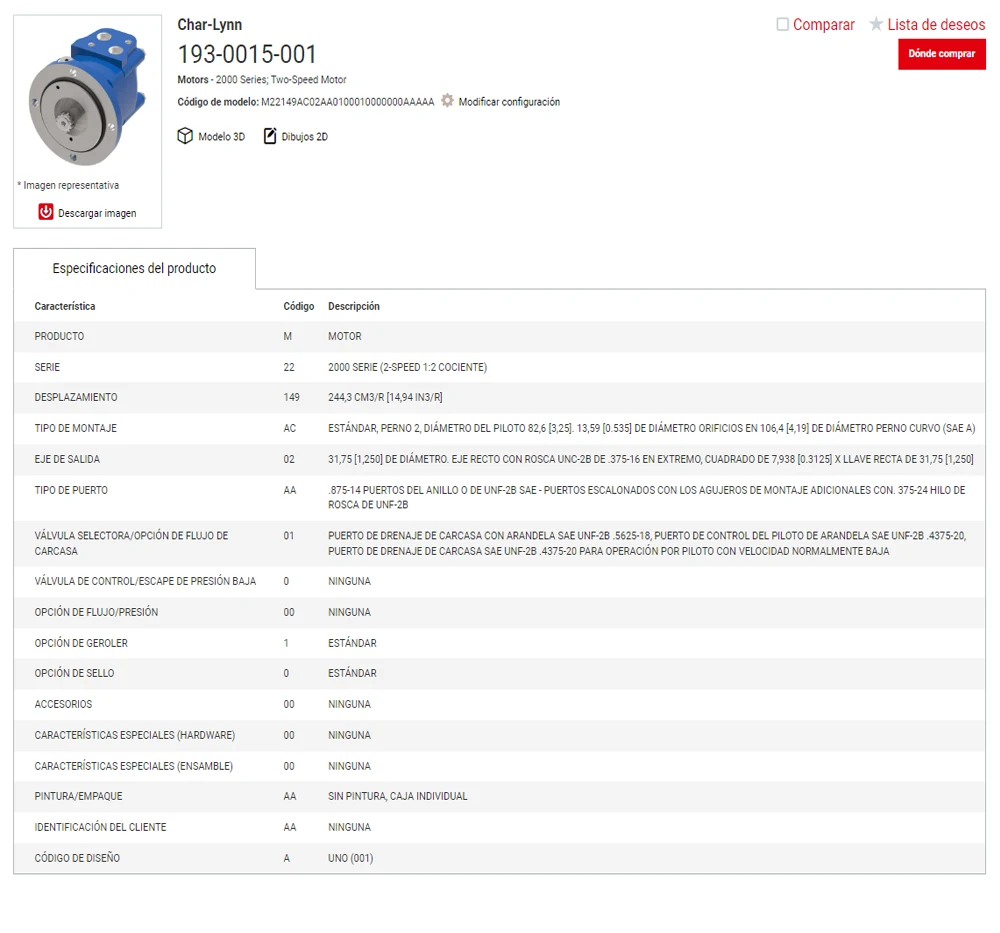Image resolution: width=1000 pixels, height=933 pixels.
Task: Click the 3D cube icon for Modelo 3D
Action: [185, 136]
